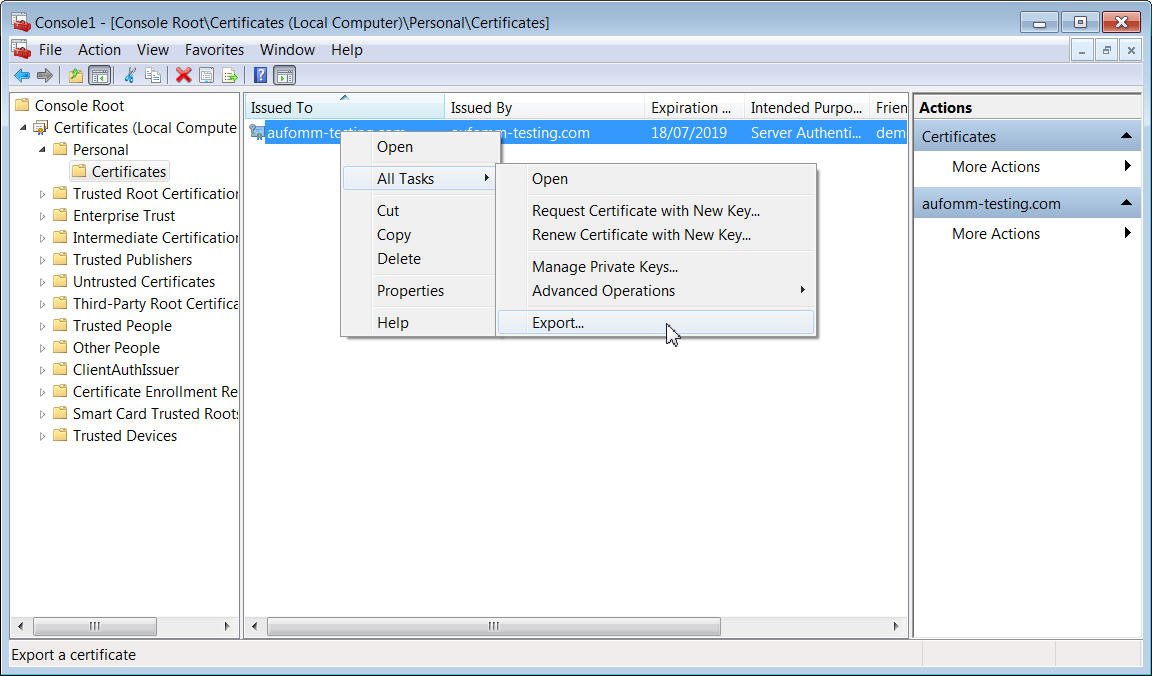
Task: Click the Export List toolbar icon
Action: [x=230, y=75]
